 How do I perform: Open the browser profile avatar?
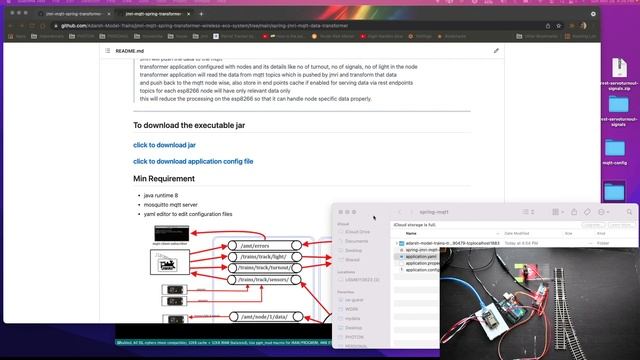[584, 26]
